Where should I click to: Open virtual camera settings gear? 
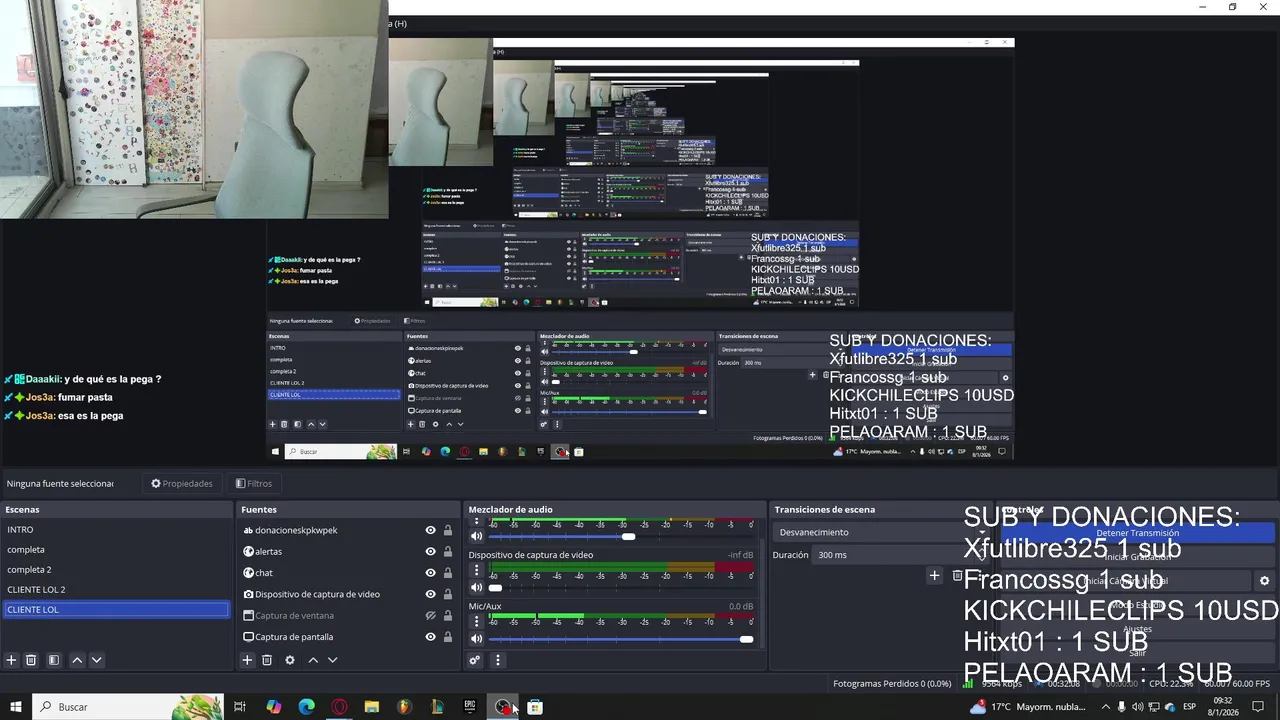click(1264, 581)
